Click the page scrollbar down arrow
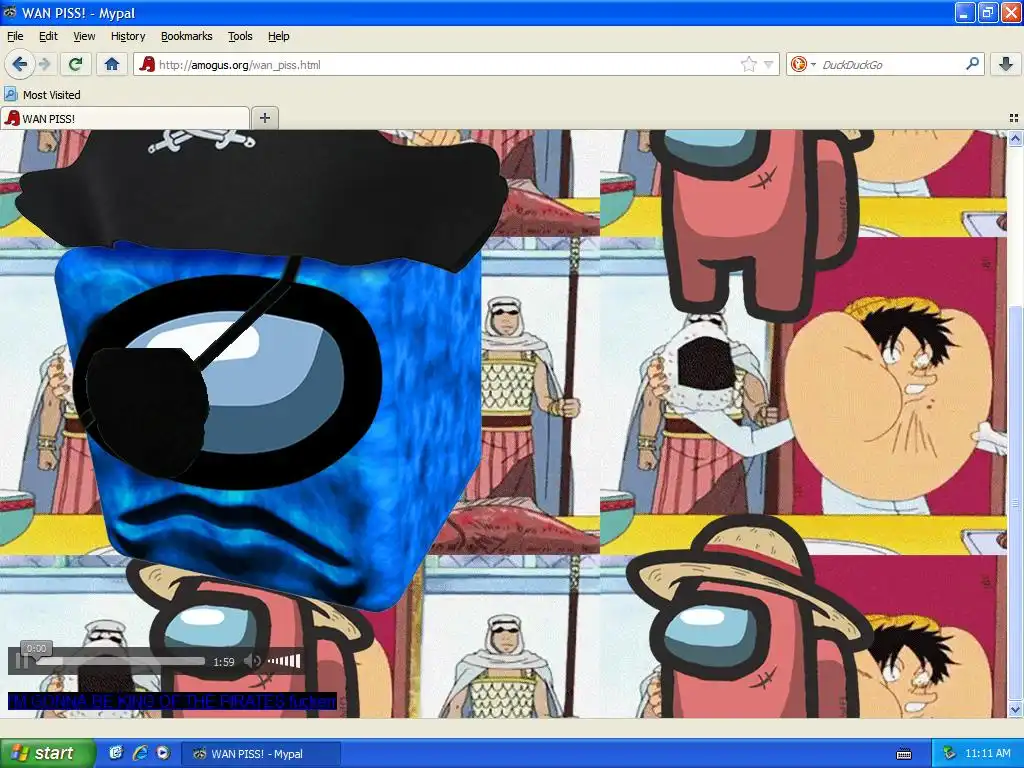1024x768 pixels. pyautogui.click(x=1015, y=709)
